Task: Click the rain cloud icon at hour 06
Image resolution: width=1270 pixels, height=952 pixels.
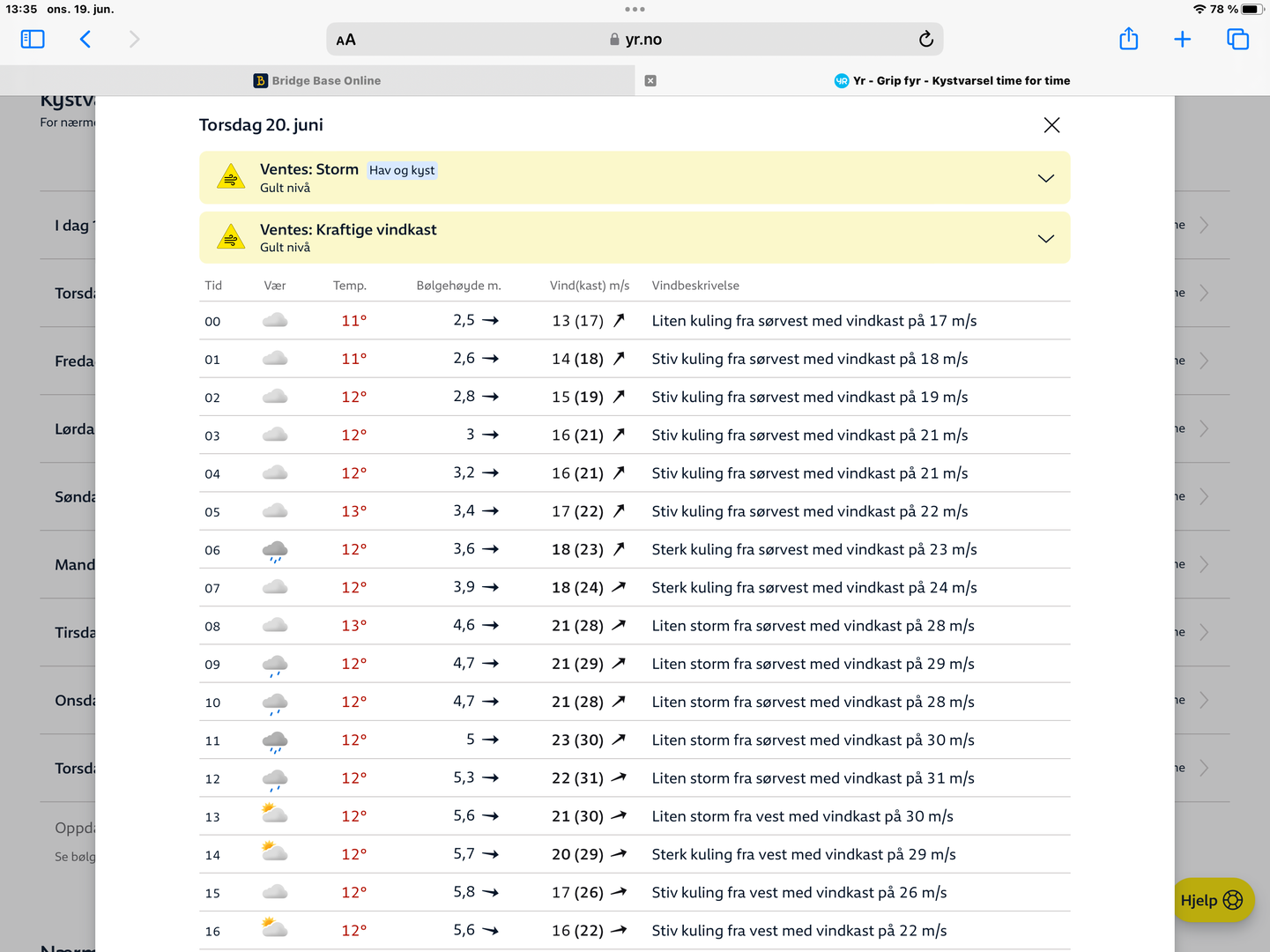Action: point(275,551)
